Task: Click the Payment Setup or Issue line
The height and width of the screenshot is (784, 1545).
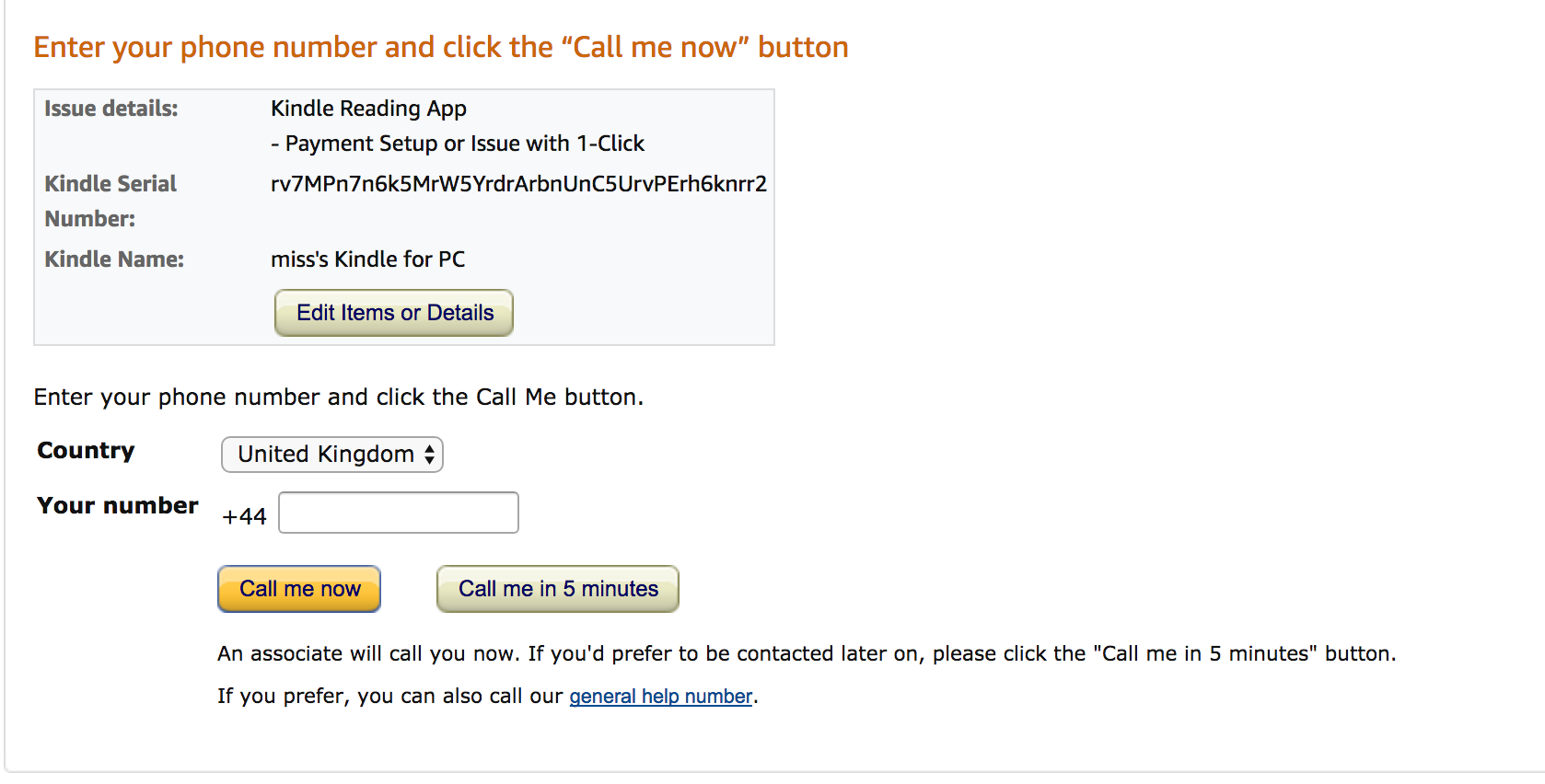Action: [x=458, y=144]
